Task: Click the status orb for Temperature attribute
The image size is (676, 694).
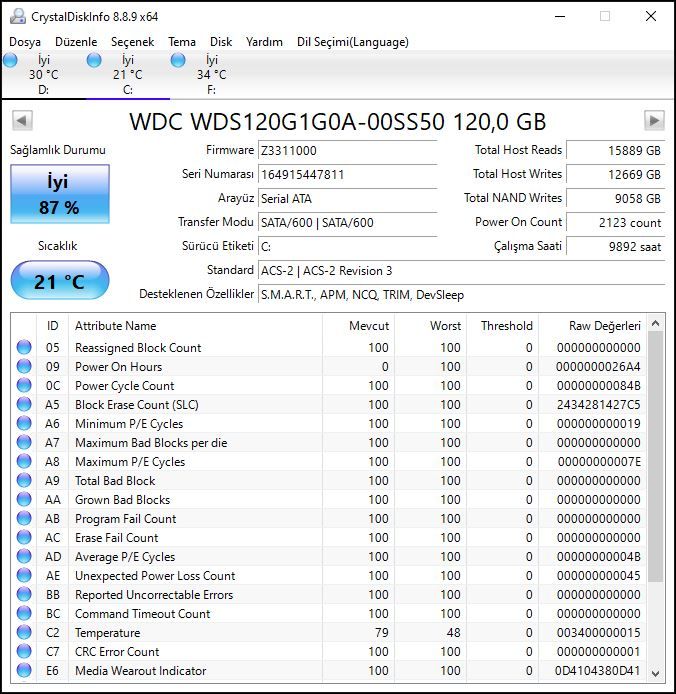Action: tap(24, 632)
